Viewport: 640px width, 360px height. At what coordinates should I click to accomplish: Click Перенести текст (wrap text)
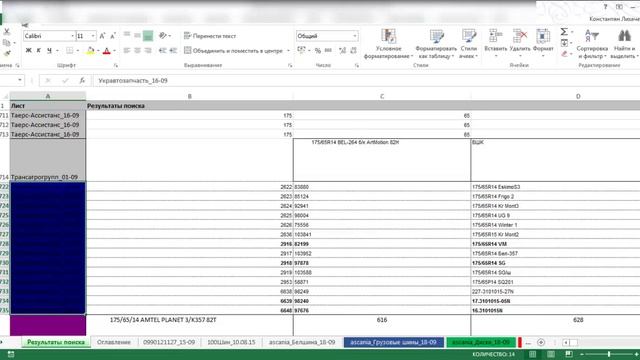210,36
